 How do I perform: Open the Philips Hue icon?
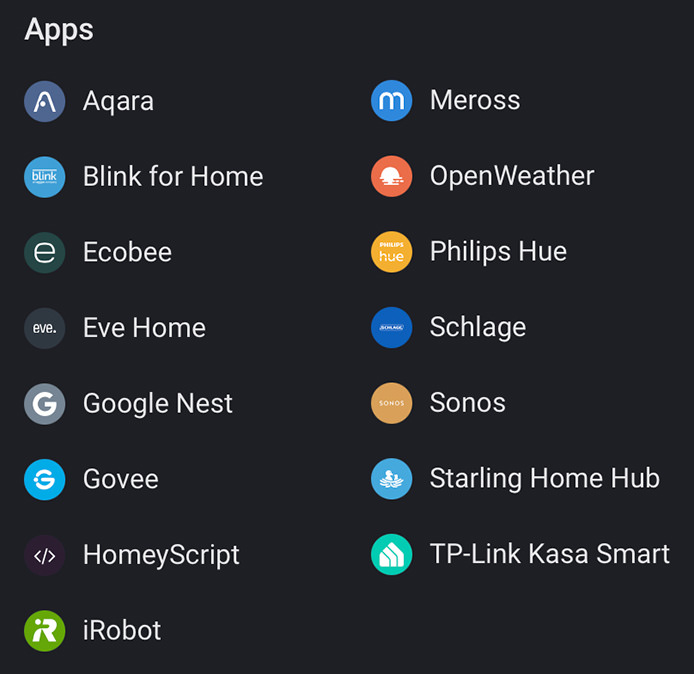391,252
